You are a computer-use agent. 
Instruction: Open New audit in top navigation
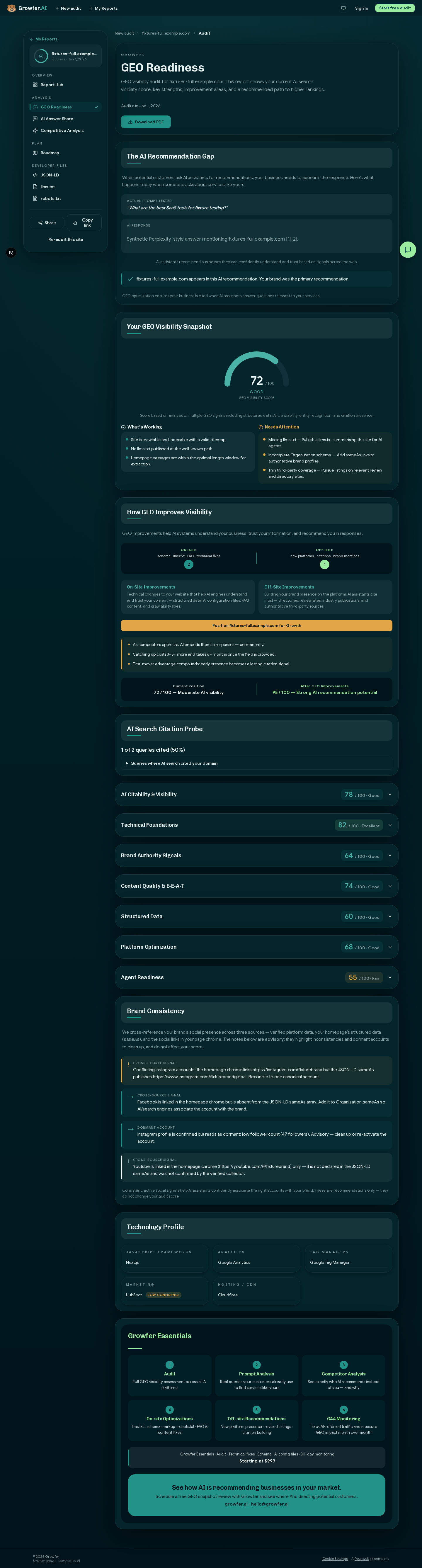click(68, 8)
